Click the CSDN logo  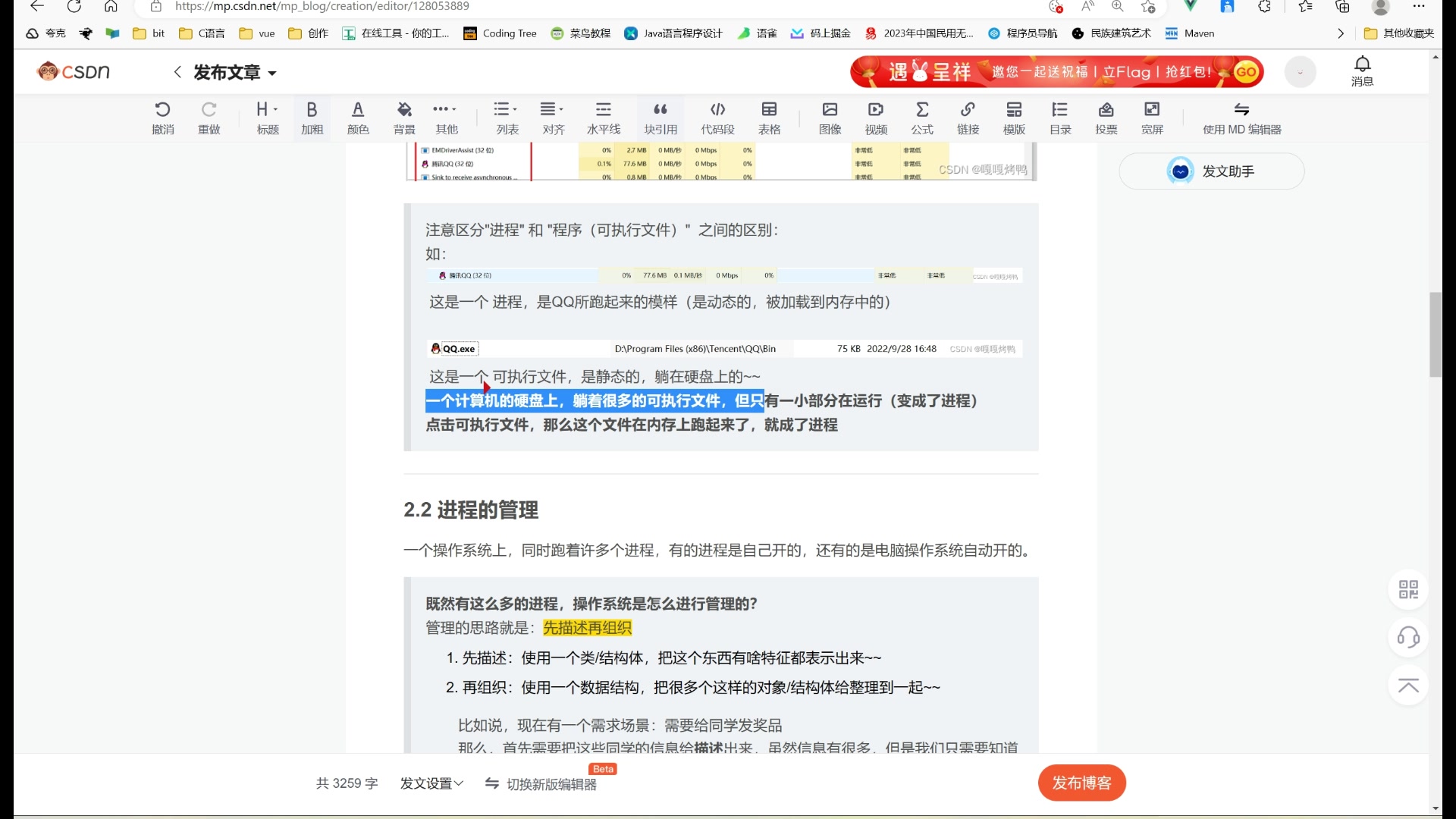click(74, 71)
